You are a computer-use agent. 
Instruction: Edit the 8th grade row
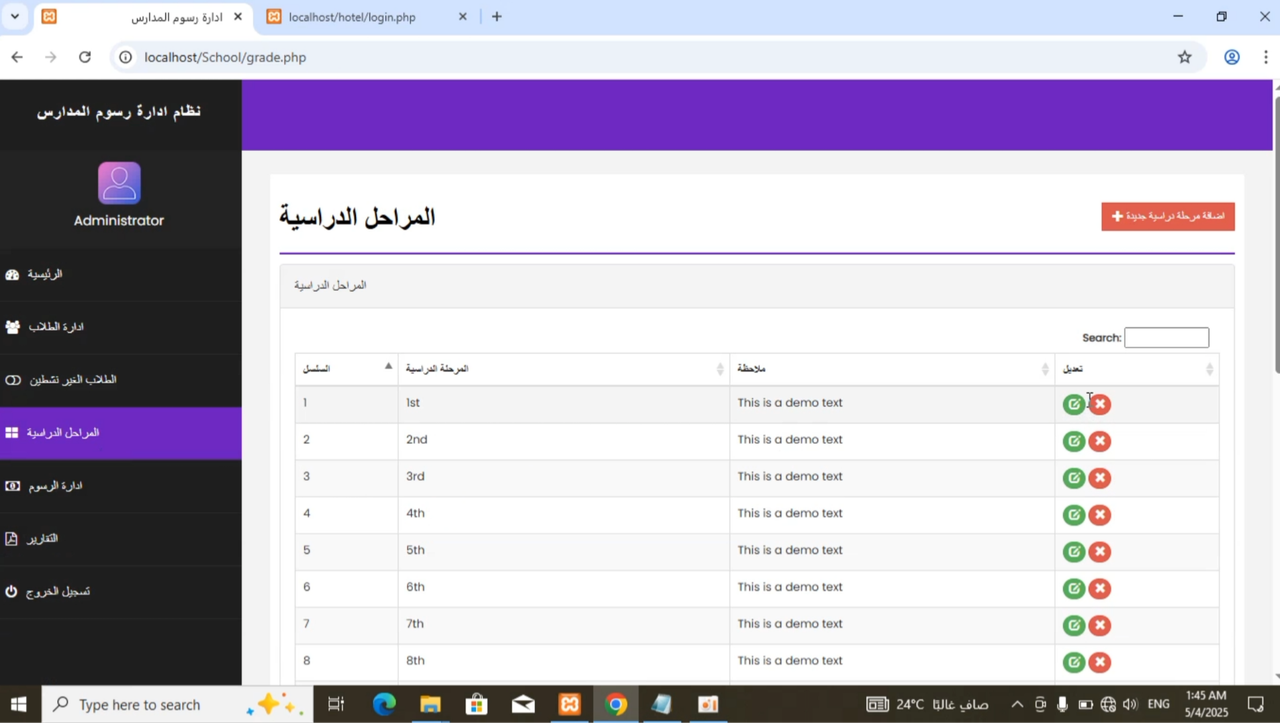point(1074,662)
